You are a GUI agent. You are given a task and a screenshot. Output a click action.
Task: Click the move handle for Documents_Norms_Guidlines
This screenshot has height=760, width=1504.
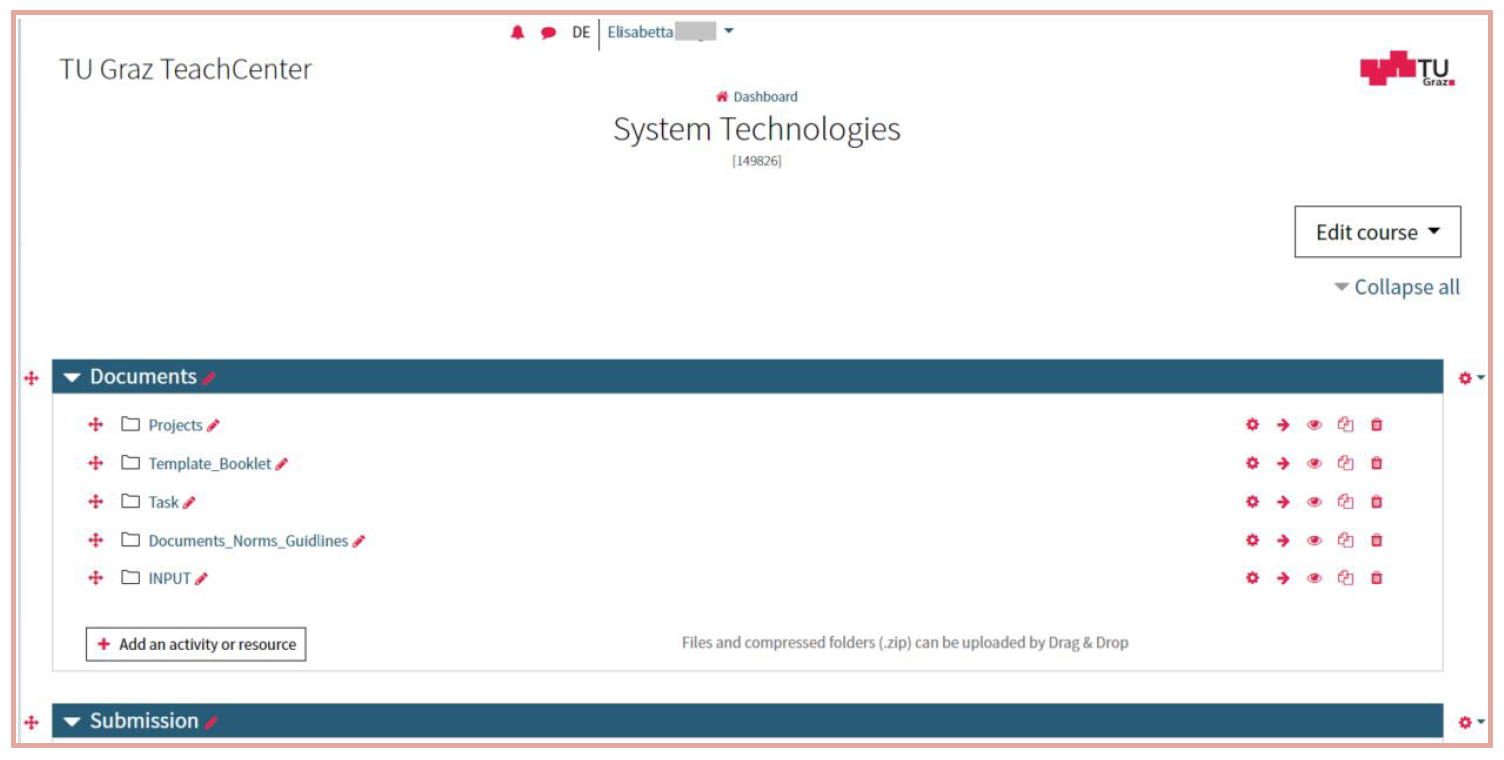click(96, 540)
